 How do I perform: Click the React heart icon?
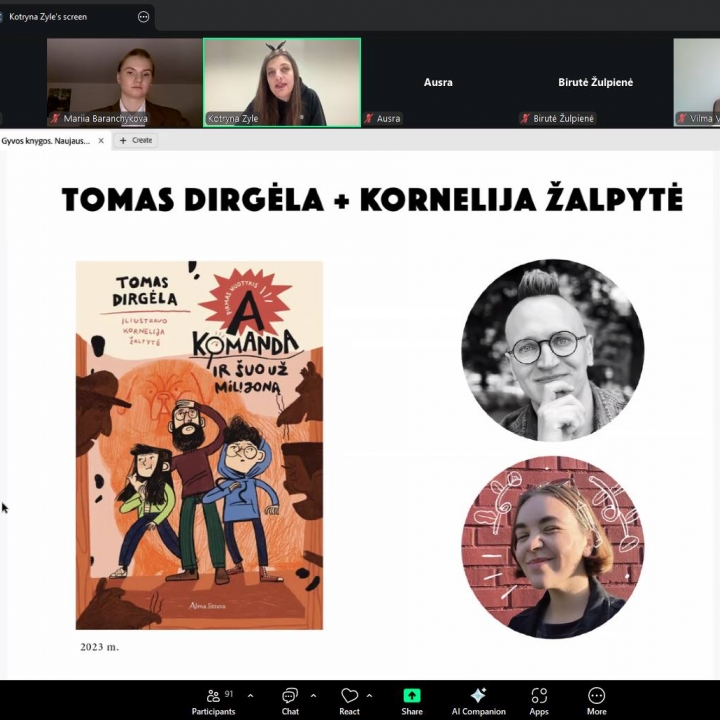click(349, 699)
